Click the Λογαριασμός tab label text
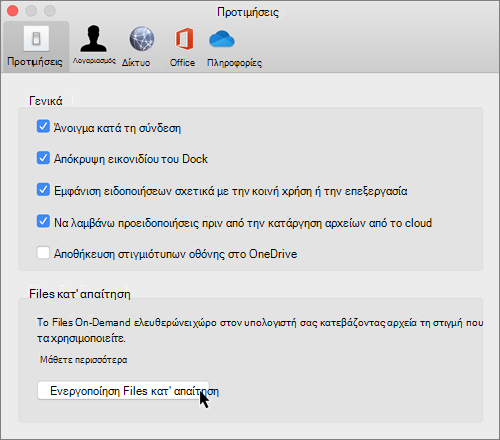 tap(94, 61)
